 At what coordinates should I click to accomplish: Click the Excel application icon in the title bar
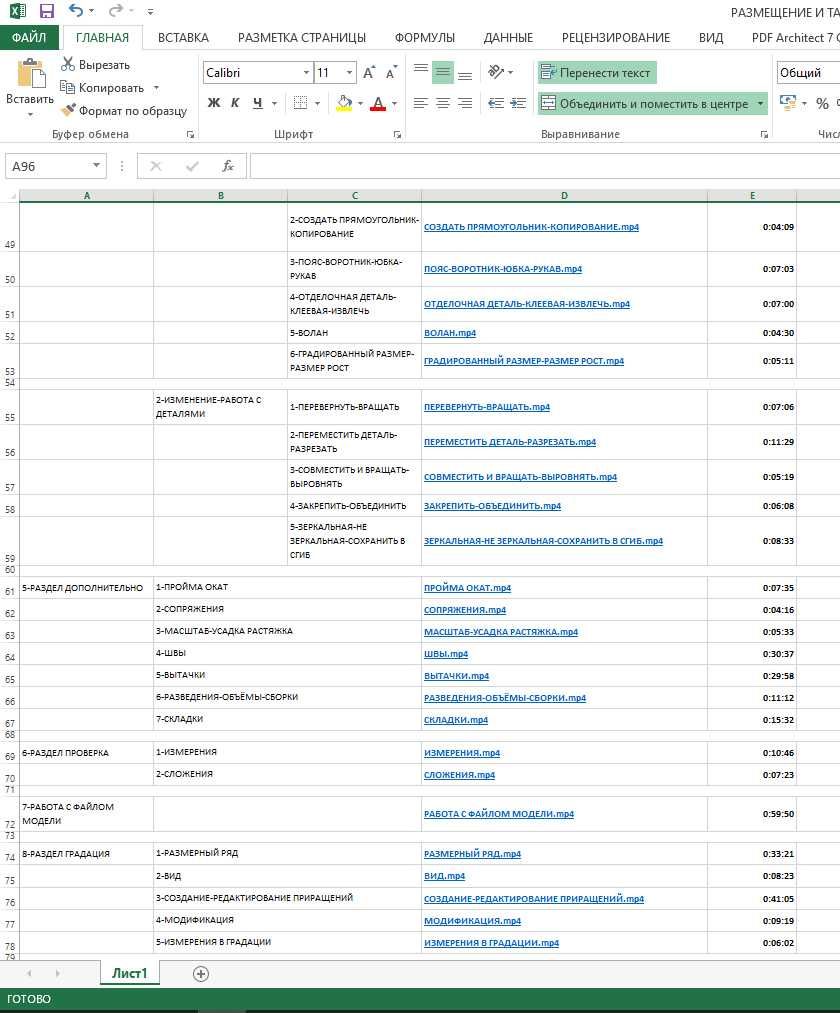pos(17,11)
